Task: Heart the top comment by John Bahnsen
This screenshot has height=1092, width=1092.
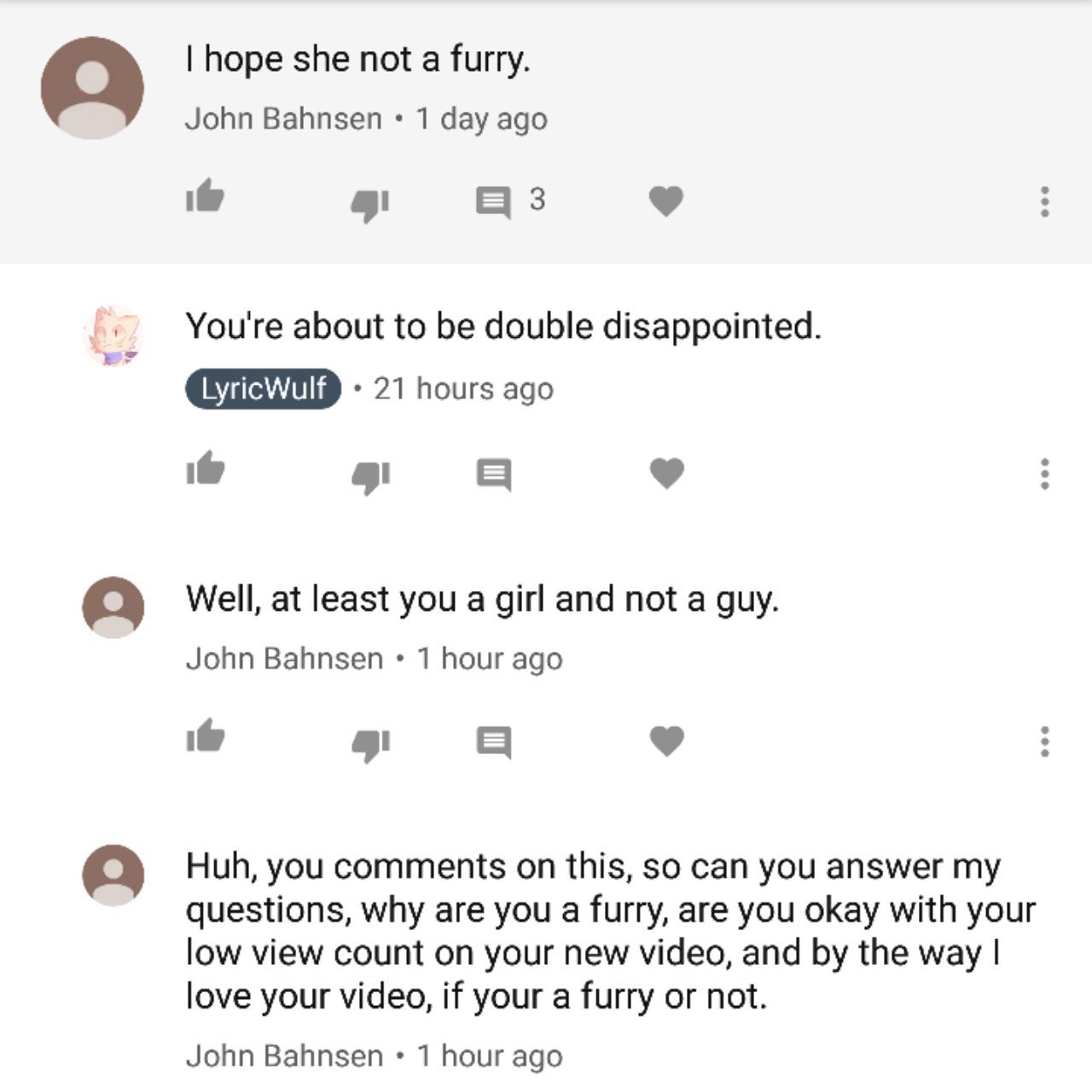Action: [666, 201]
